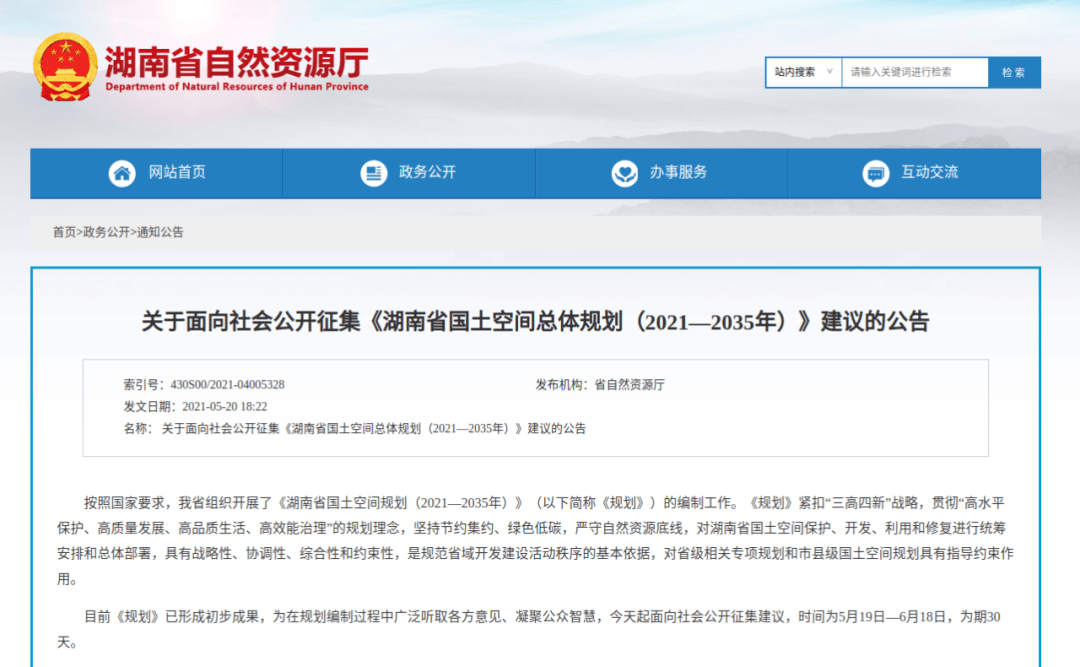Viewport: 1080px width, 667px height.
Task: Click 政务公开 in the breadcrumb trail
Action: click(x=106, y=232)
